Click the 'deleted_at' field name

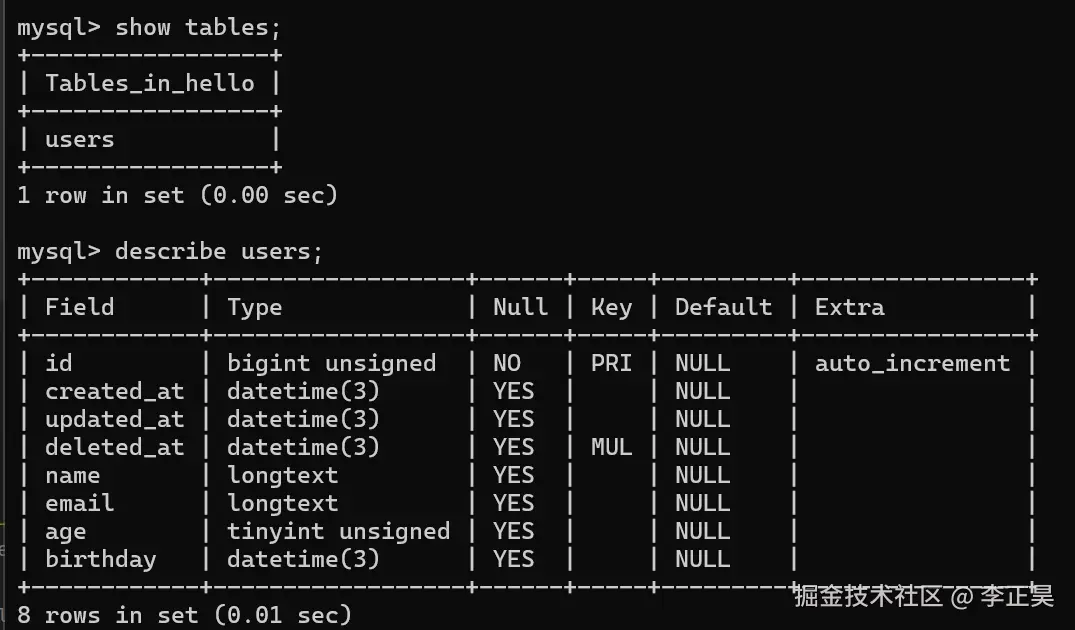coord(115,447)
